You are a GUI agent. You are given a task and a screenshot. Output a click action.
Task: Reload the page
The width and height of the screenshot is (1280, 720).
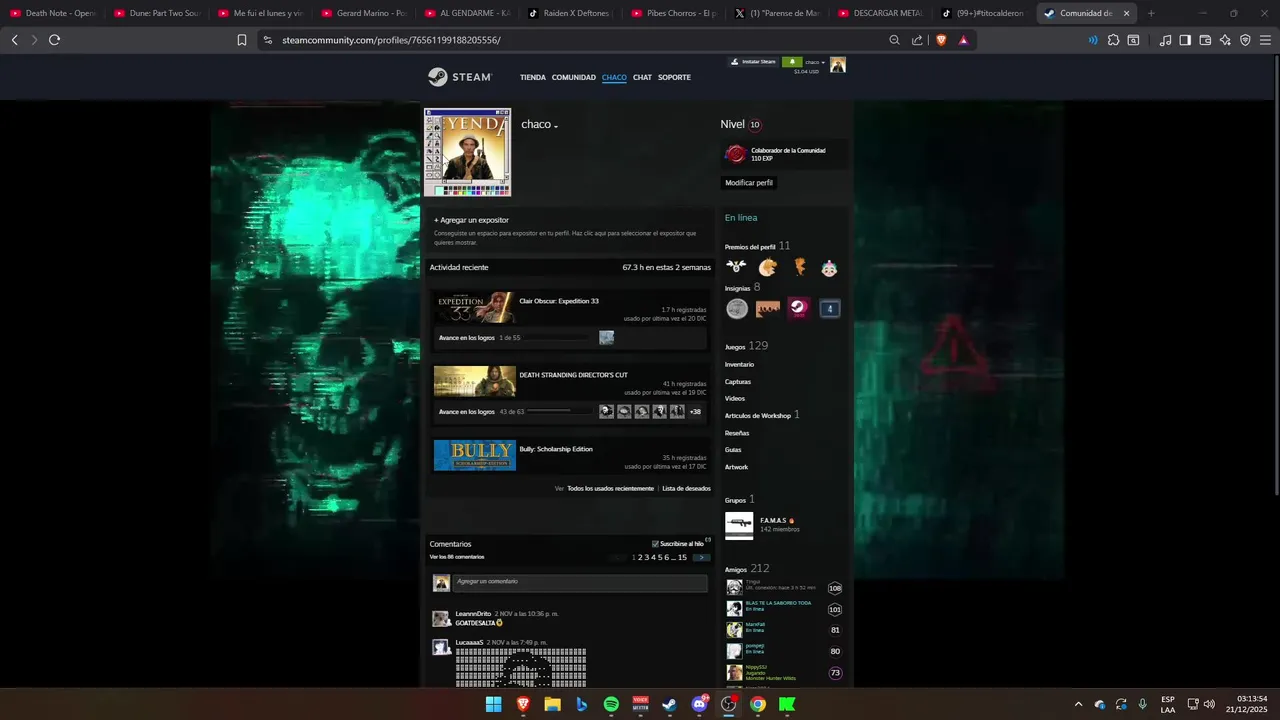pos(54,40)
